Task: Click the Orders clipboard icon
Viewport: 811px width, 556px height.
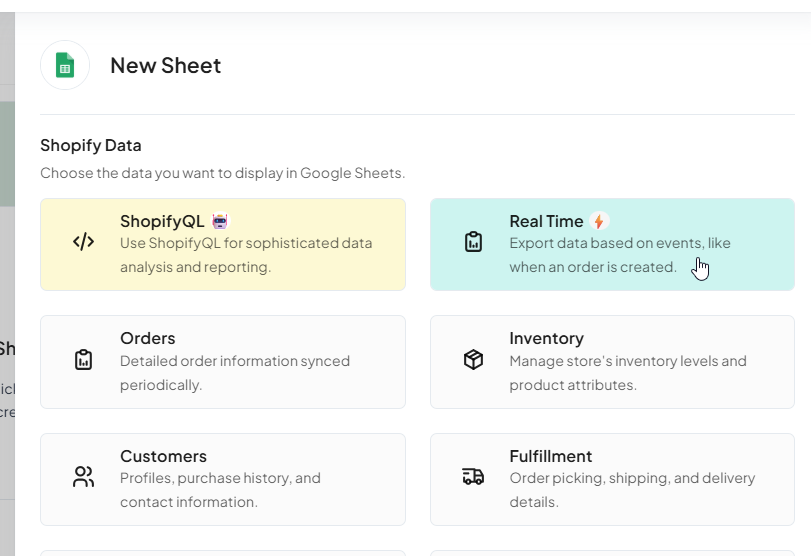Action: [84, 359]
